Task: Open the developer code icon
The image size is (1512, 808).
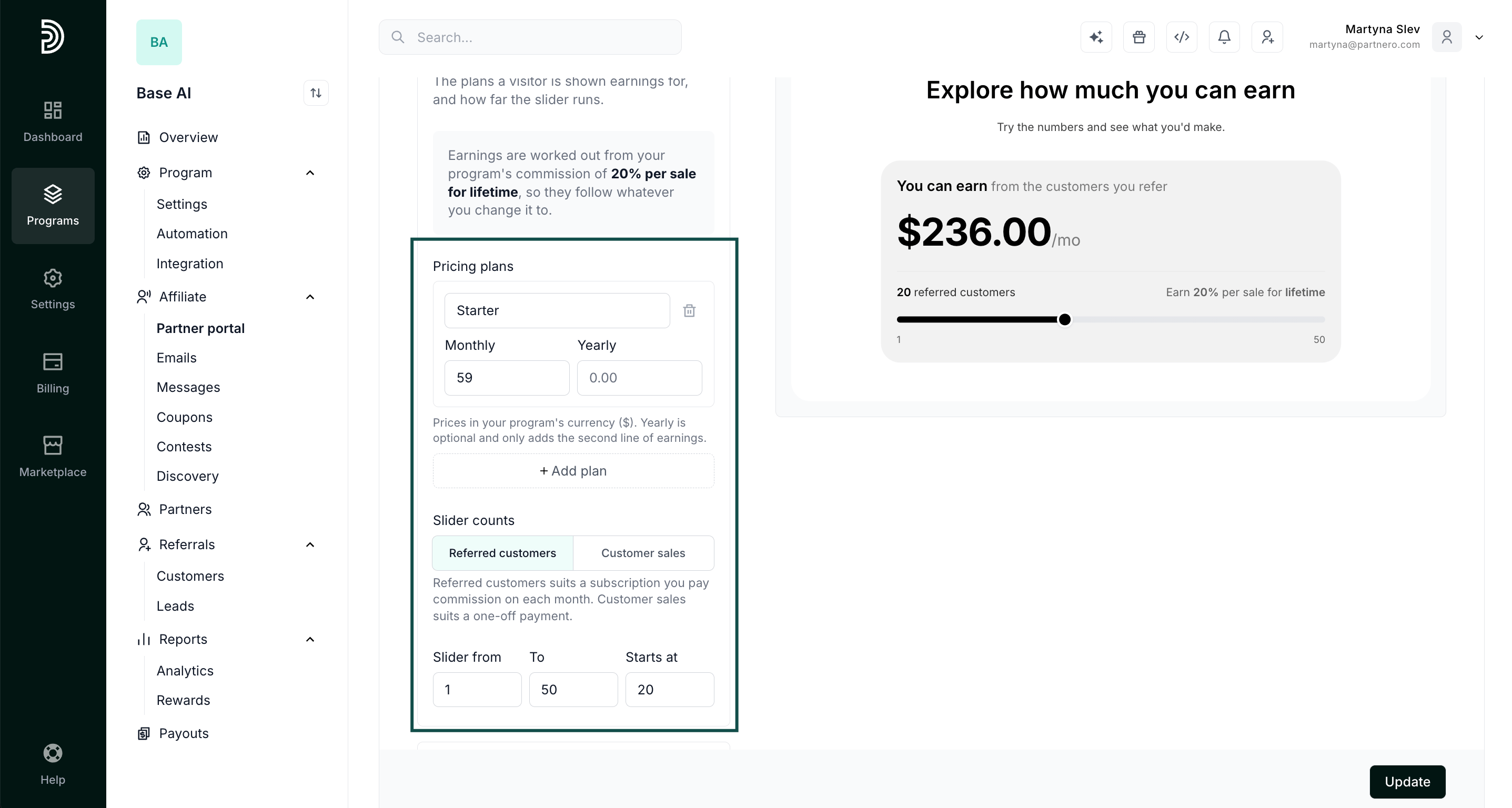Action: click(x=1182, y=37)
